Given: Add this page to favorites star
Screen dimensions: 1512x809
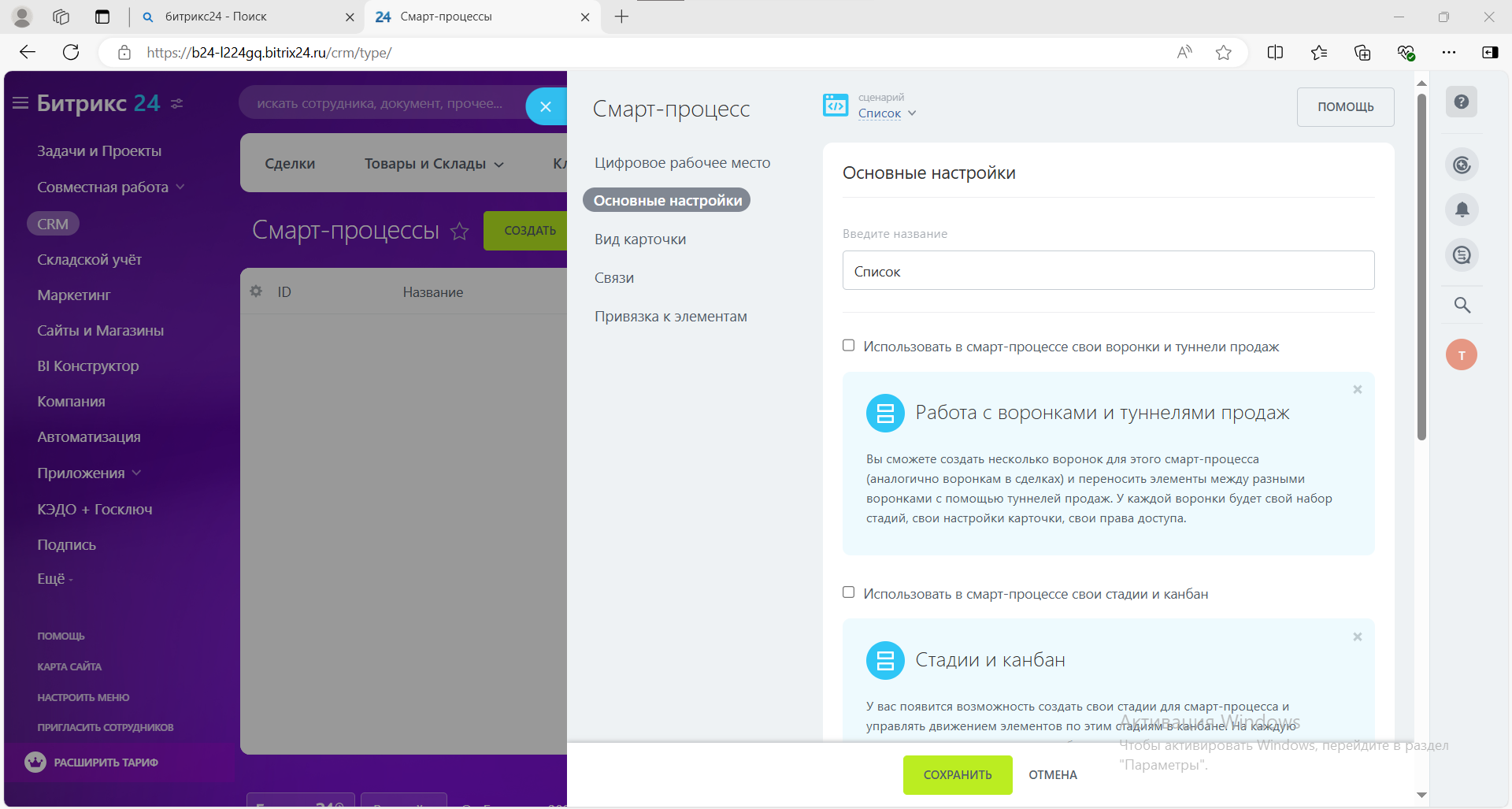Looking at the screenshot, I should pos(1223,53).
